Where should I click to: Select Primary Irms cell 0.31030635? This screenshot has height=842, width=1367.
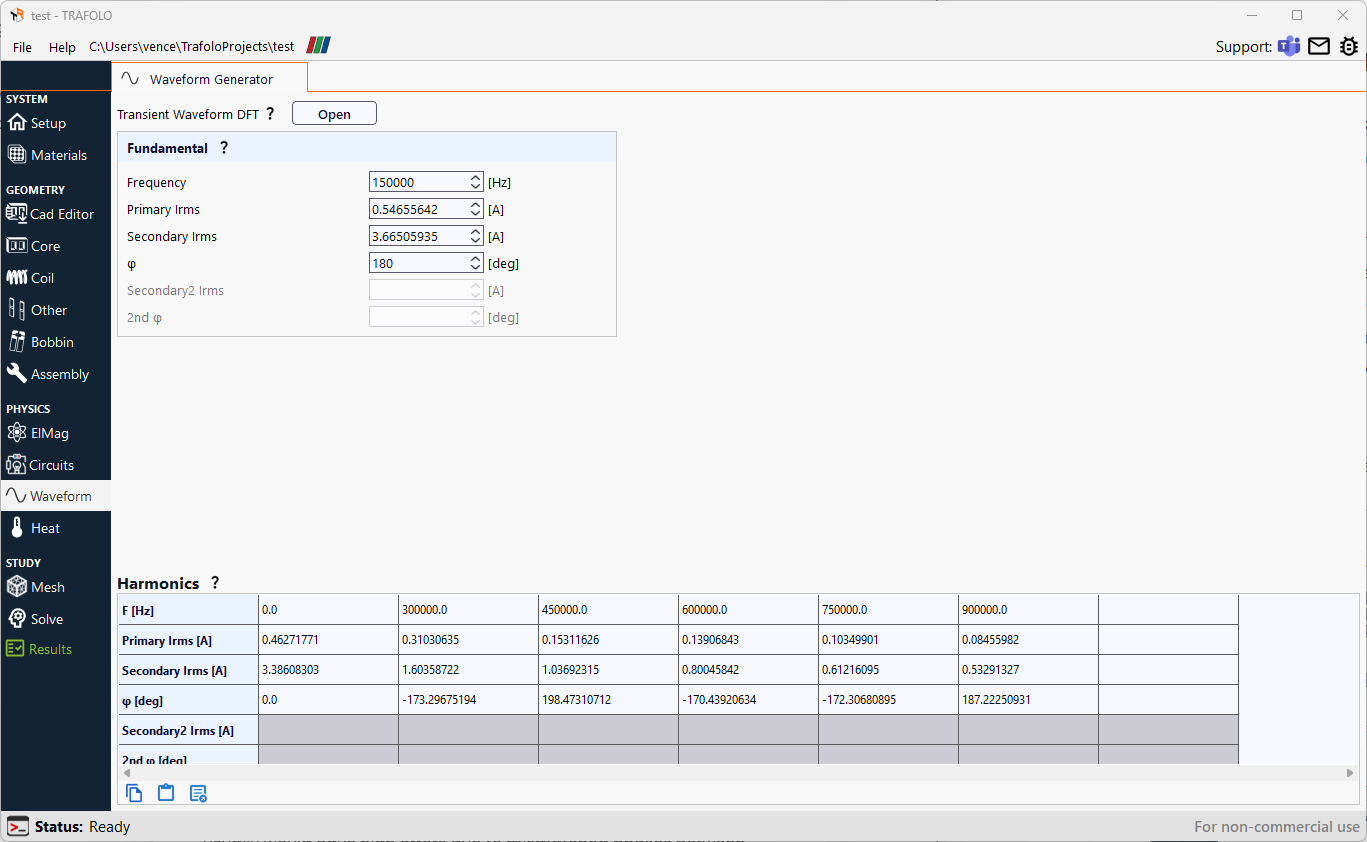pyautogui.click(x=468, y=640)
